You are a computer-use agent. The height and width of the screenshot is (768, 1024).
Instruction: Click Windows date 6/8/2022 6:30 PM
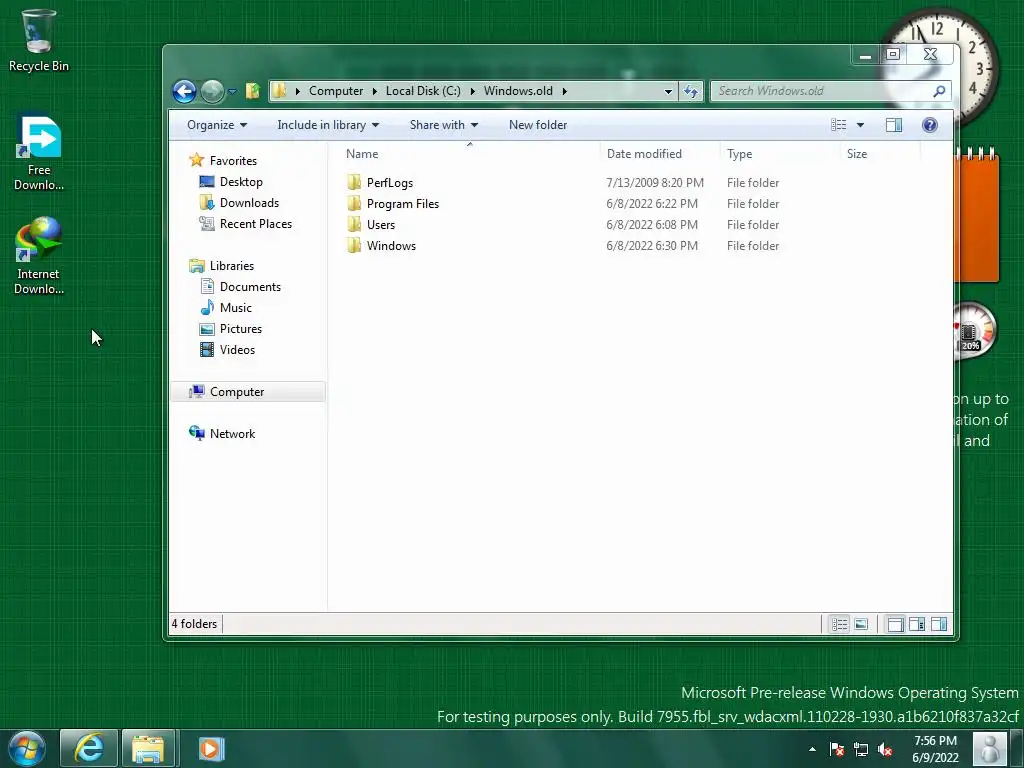(652, 246)
